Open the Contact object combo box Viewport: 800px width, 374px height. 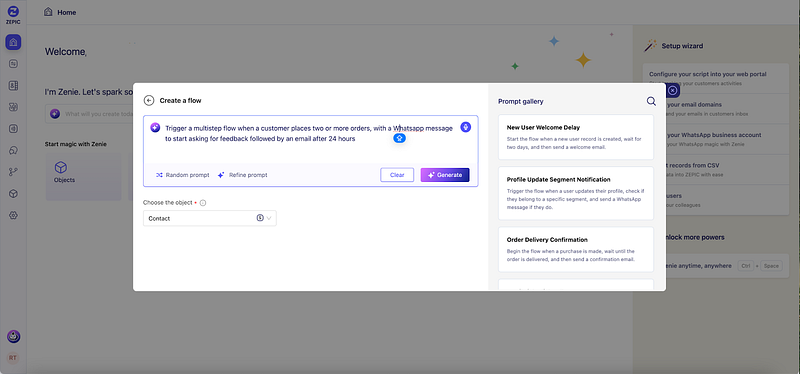[x=210, y=218]
